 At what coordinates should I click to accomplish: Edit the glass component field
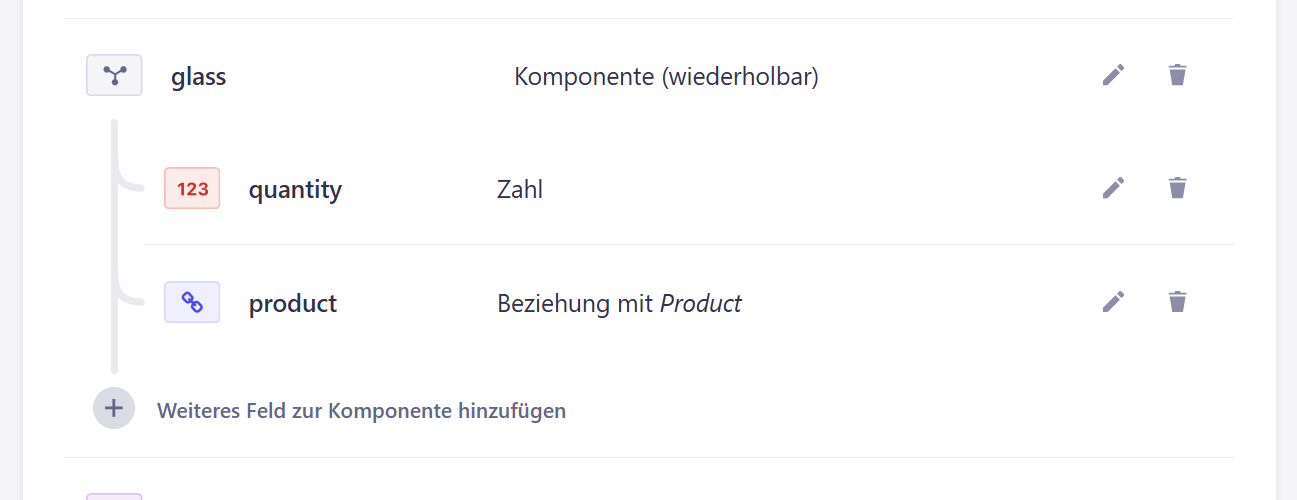click(1113, 75)
